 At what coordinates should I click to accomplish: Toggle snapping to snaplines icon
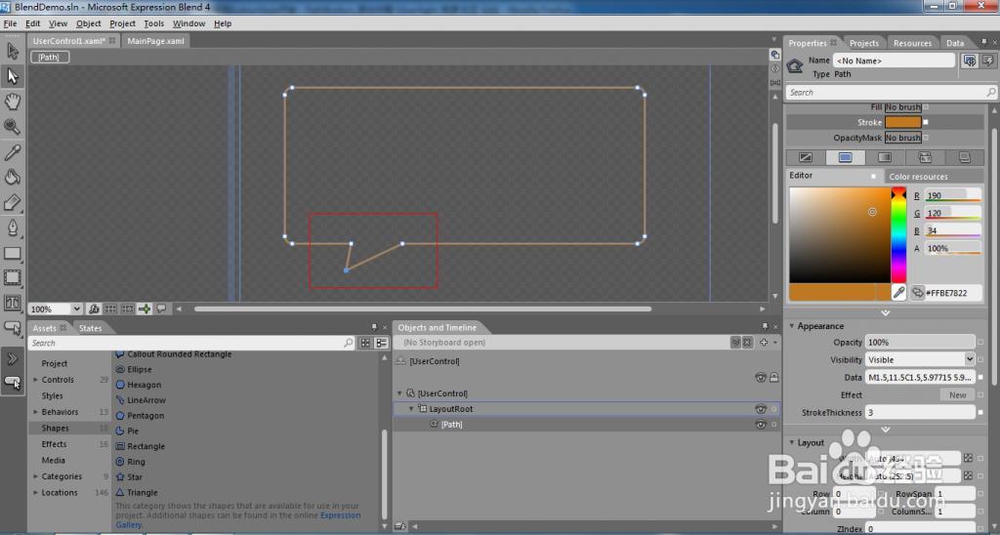click(145, 309)
